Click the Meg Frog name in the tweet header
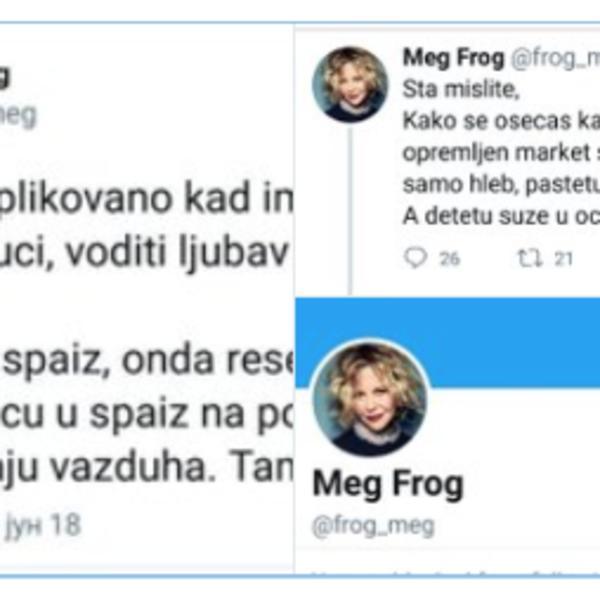This screenshot has width=600, height=600. coord(453,58)
